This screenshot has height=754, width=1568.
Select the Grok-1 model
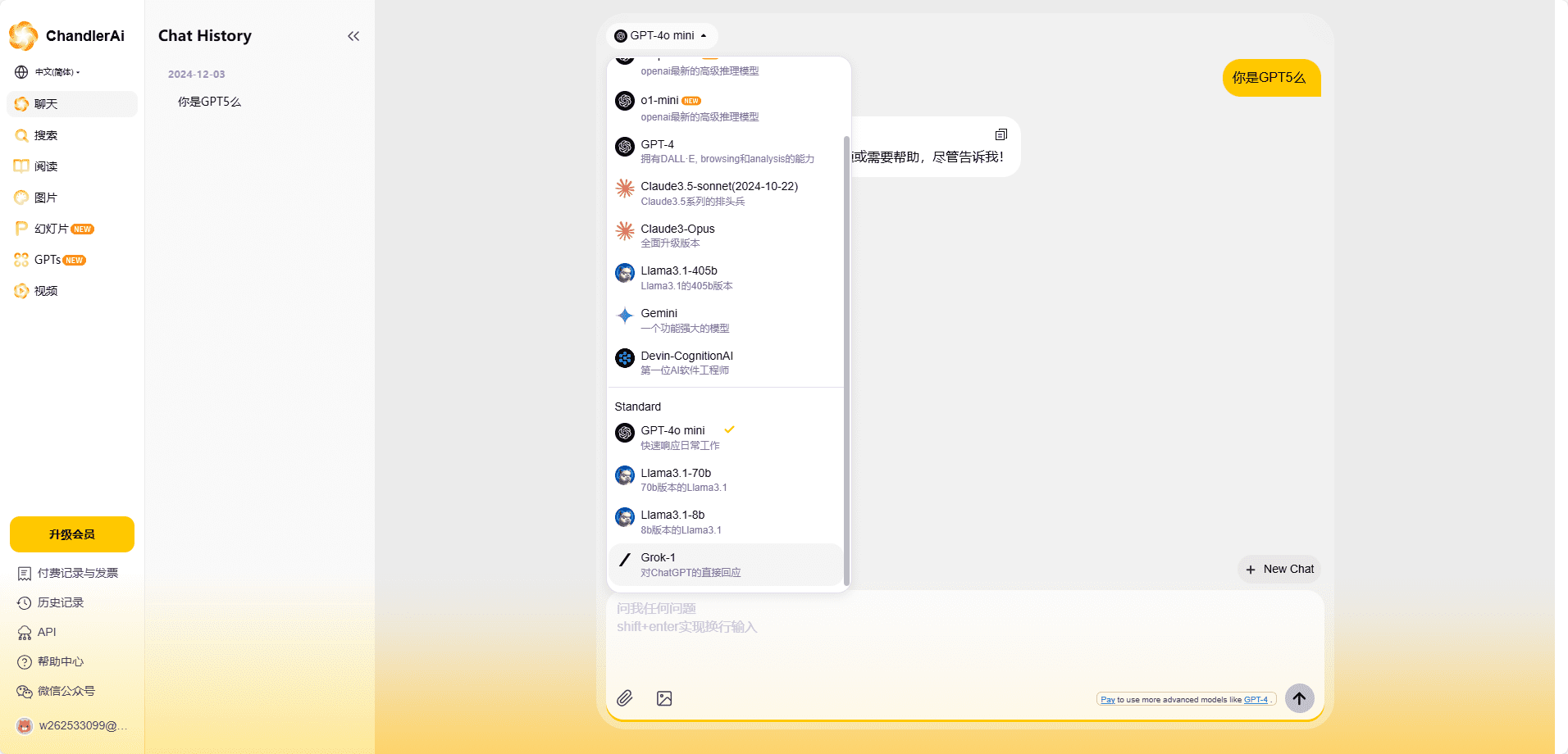point(725,565)
